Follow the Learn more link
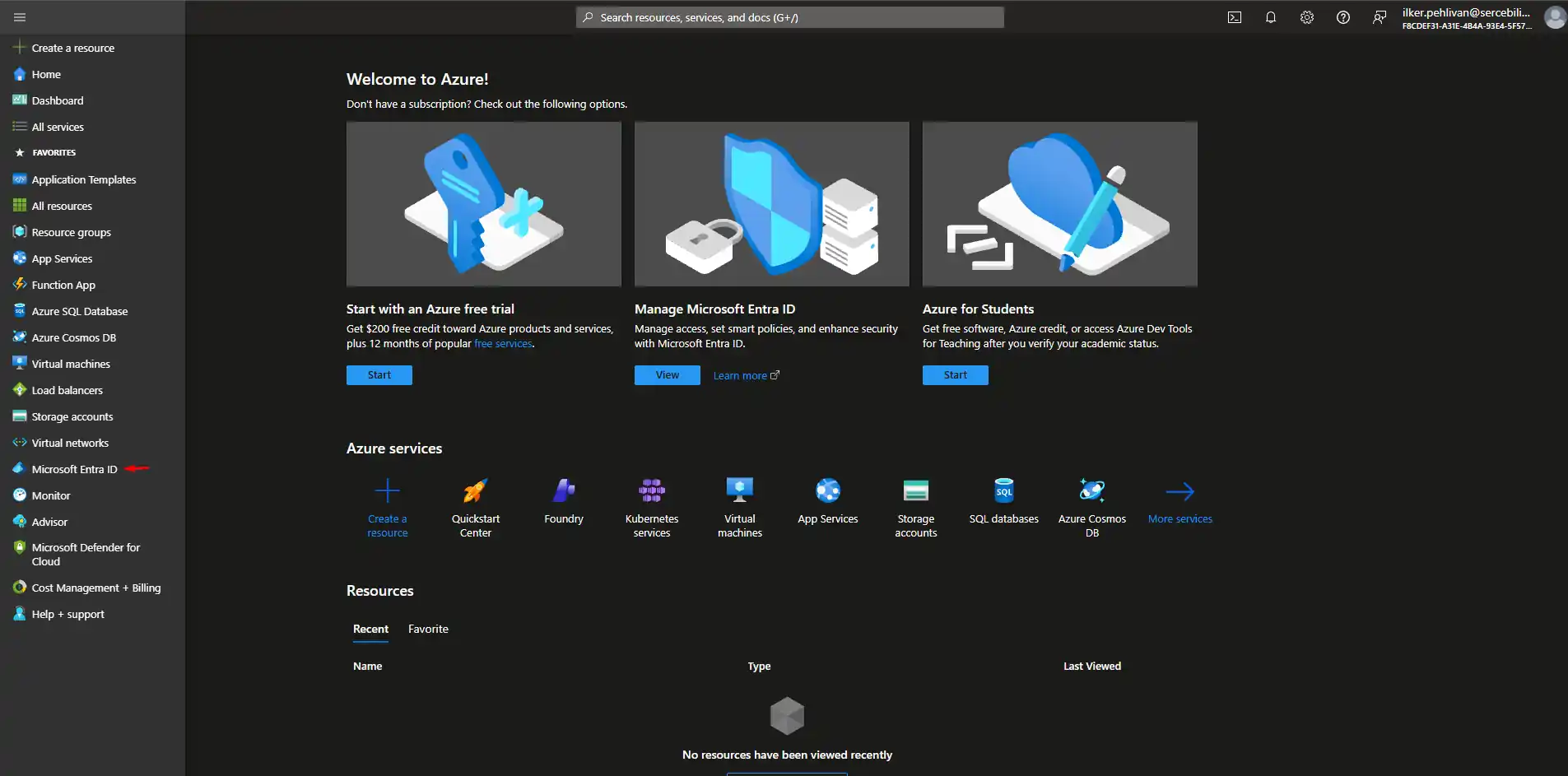 [x=746, y=375]
